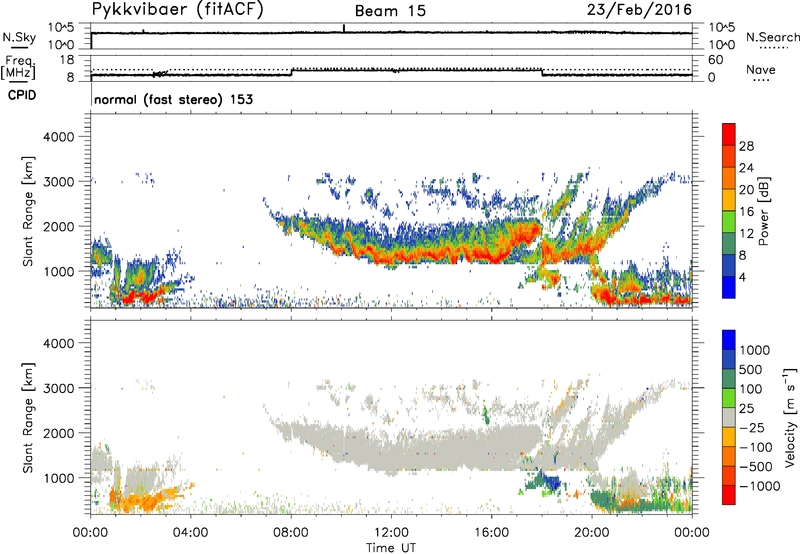800x554 pixels.
Task: Click 'normal (fast stereo) 153' text
Action: (173, 99)
